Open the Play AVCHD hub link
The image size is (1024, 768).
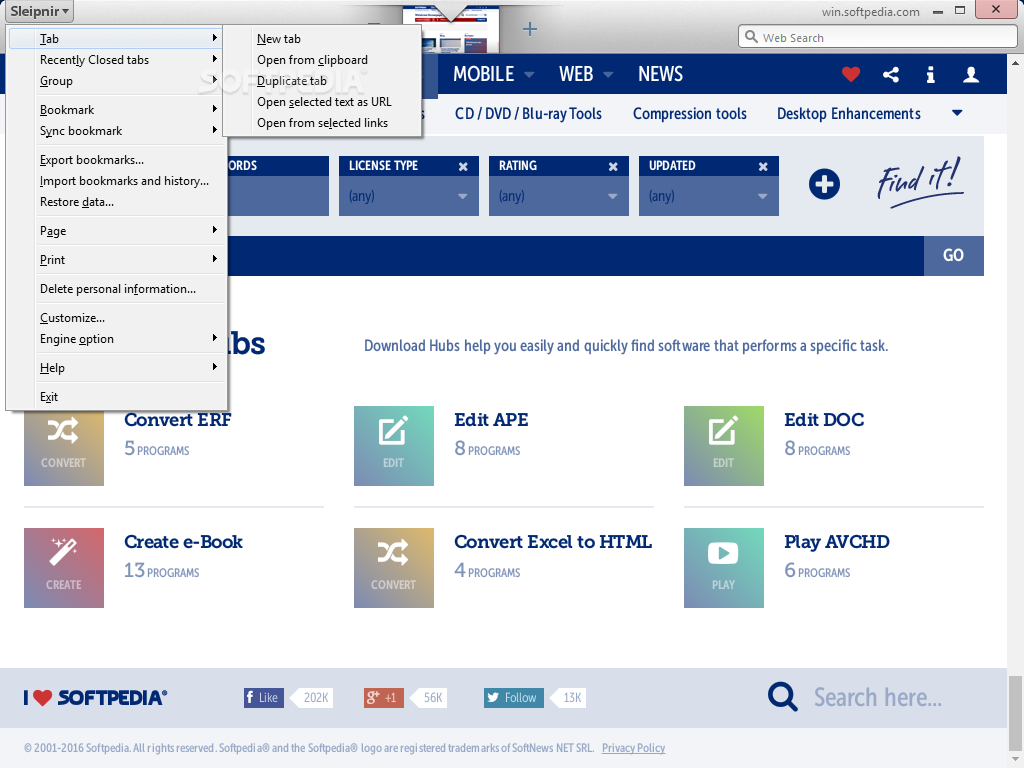[x=837, y=542]
